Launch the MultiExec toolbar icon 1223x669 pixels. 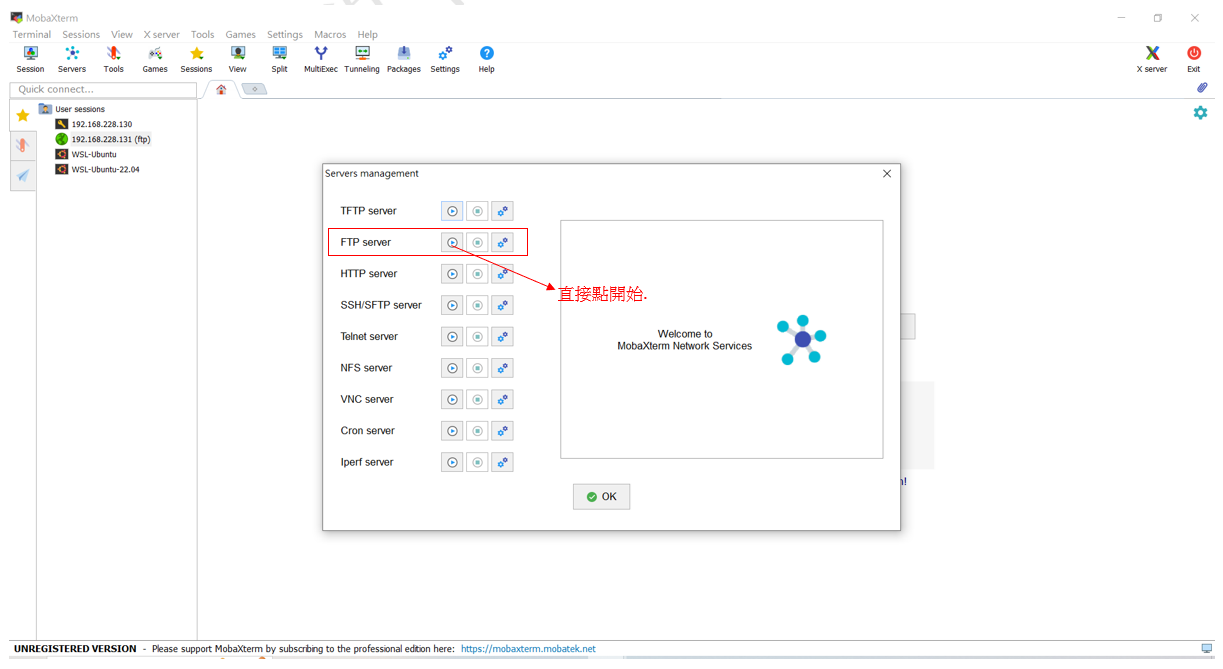[x=321, y=59]
